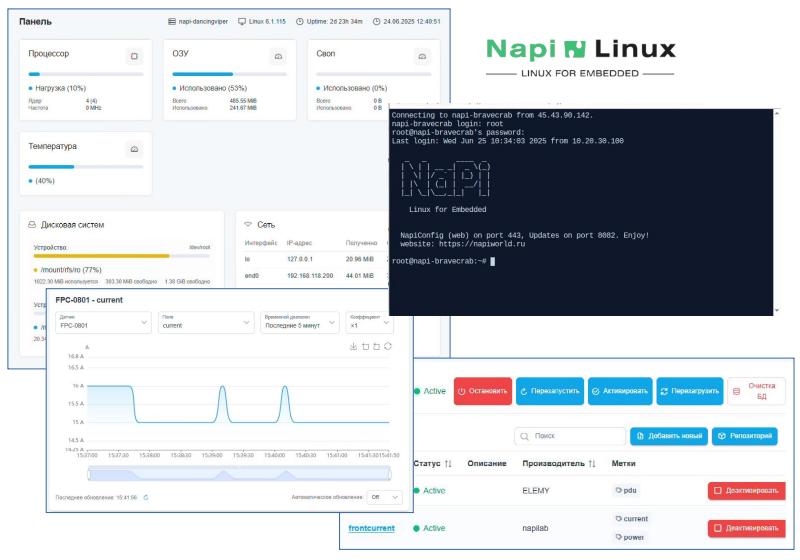Click the gauge icon on Температура card
This screenshot has height=560, width=800.
pyautogui.click(x=134, y=149)
